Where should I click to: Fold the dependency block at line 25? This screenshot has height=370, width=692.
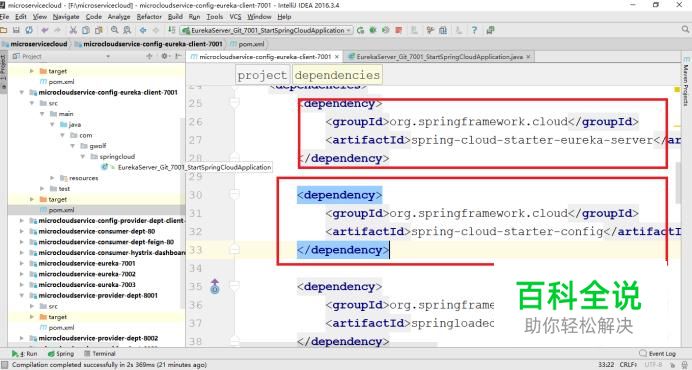235,103
